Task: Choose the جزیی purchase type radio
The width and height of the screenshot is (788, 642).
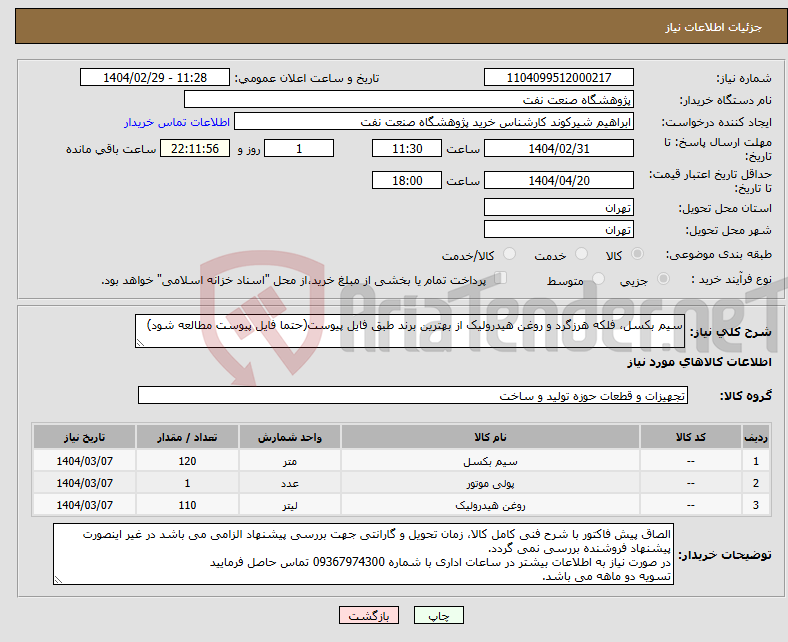Action: tap(663, 279)
